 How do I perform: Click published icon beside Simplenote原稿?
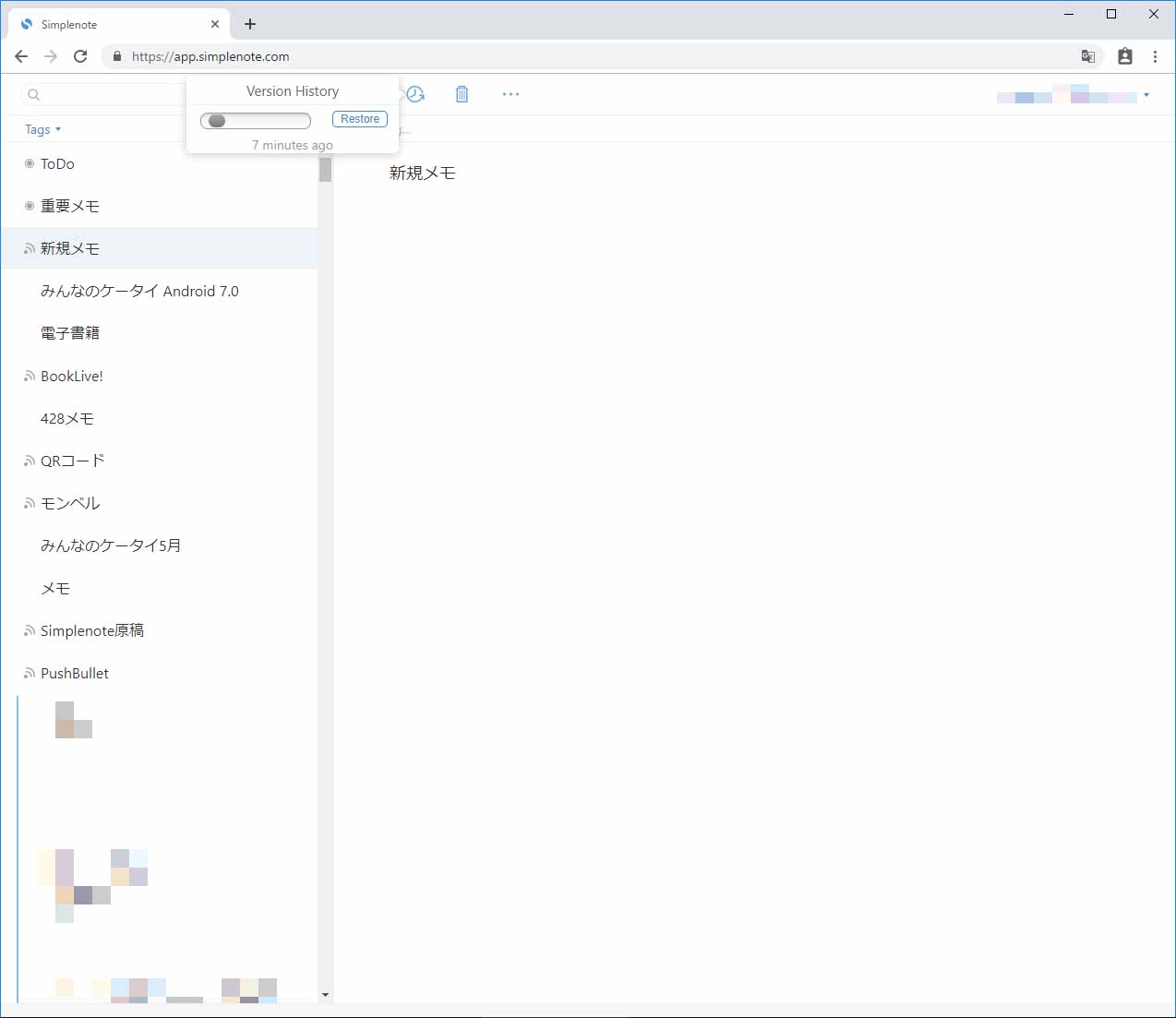[30, 630]
